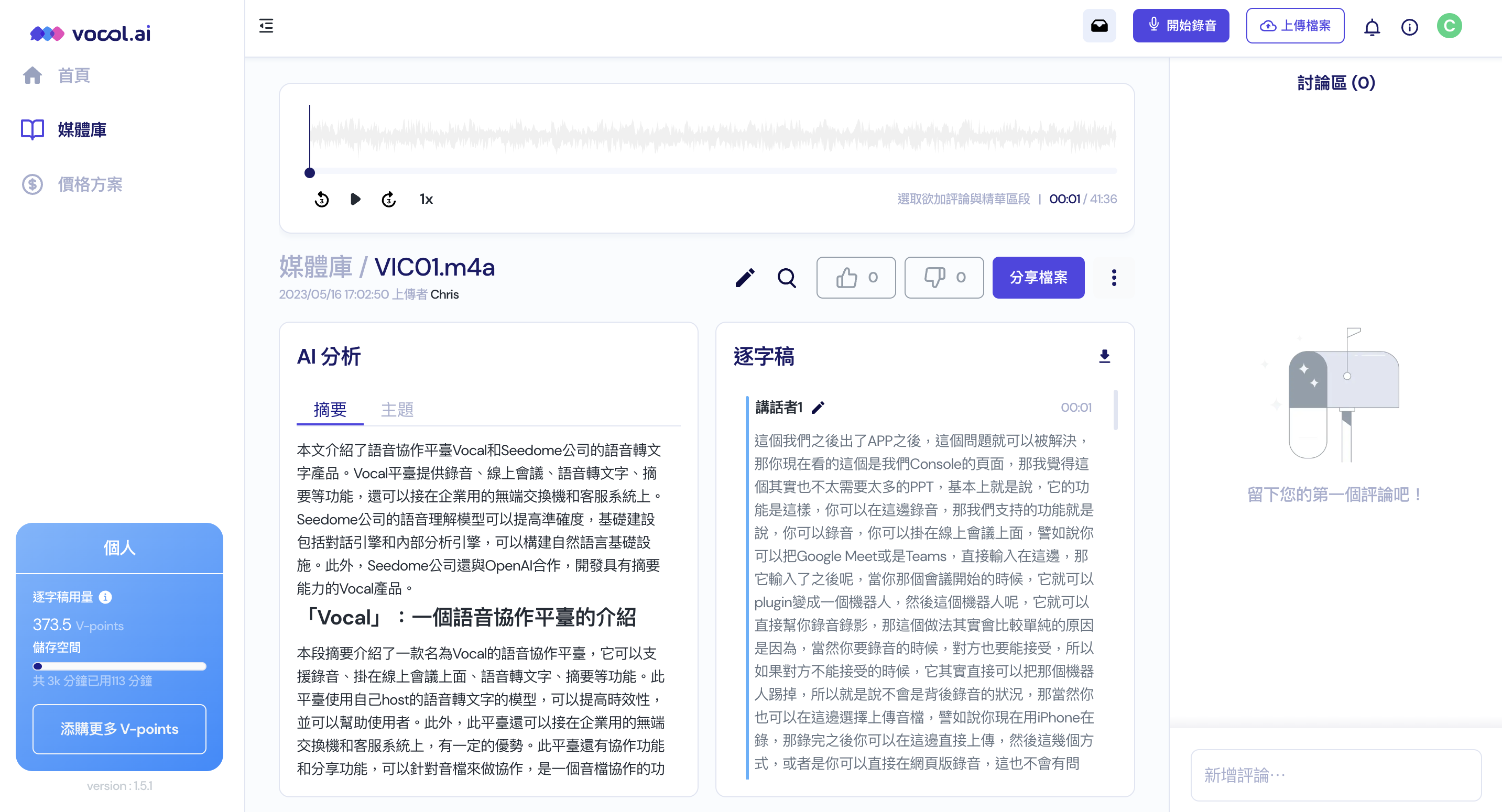Open search magnifier icon for file
The width and height of the screenshot is (1502, 812).
click(x=787, y=278)
